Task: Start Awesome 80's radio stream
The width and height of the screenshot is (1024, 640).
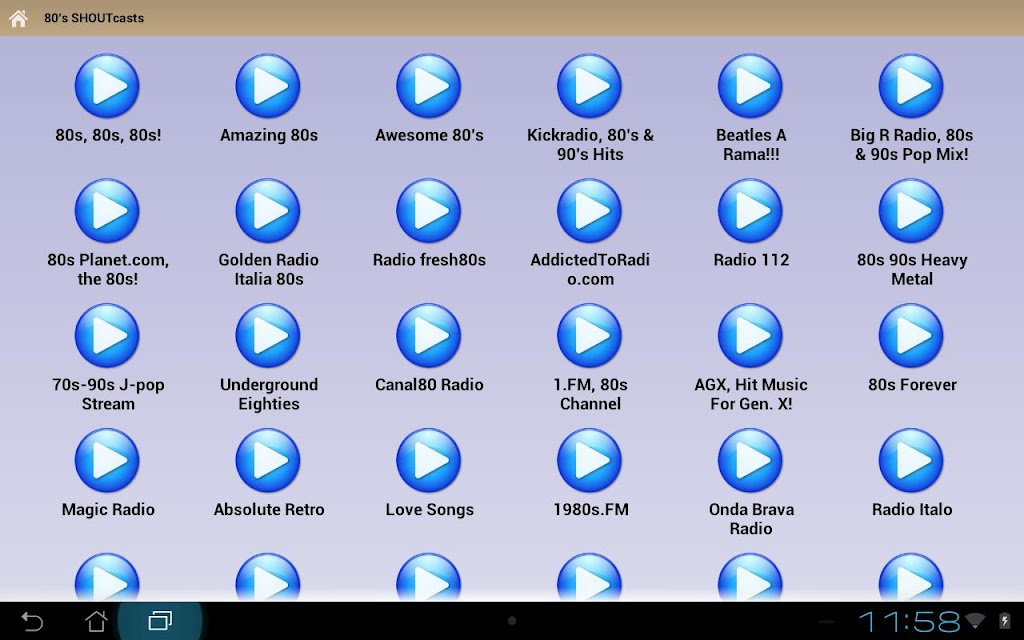Action: click(428, 86)
